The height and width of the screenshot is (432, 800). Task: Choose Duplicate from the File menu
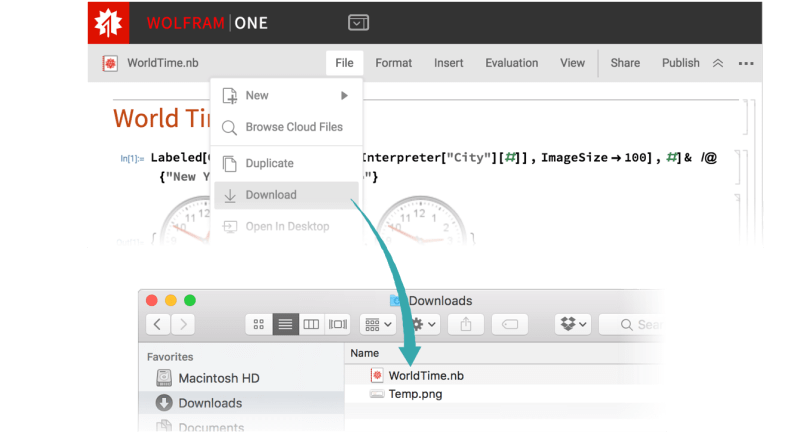[x=286, y=163]
